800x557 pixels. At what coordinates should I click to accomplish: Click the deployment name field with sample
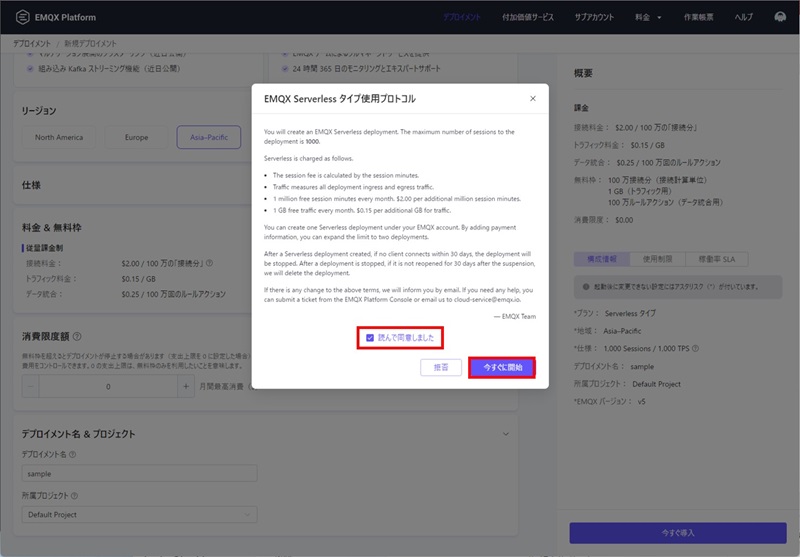click(x=139, y=473)
